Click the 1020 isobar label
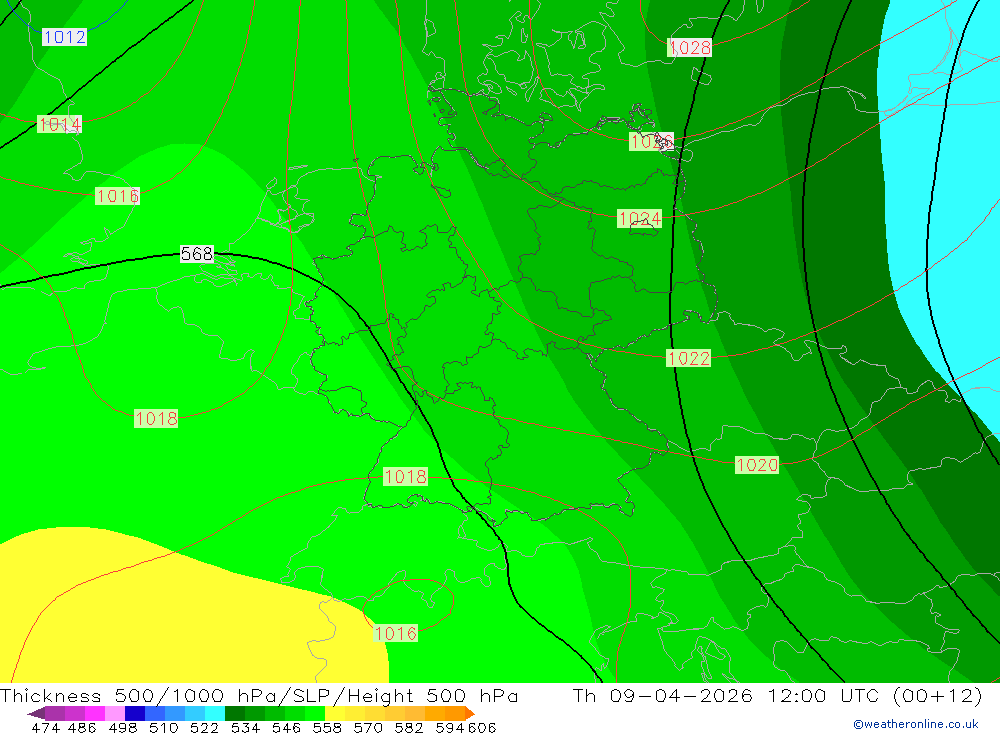The image size is (1000, 733). (x=757, y=465)
